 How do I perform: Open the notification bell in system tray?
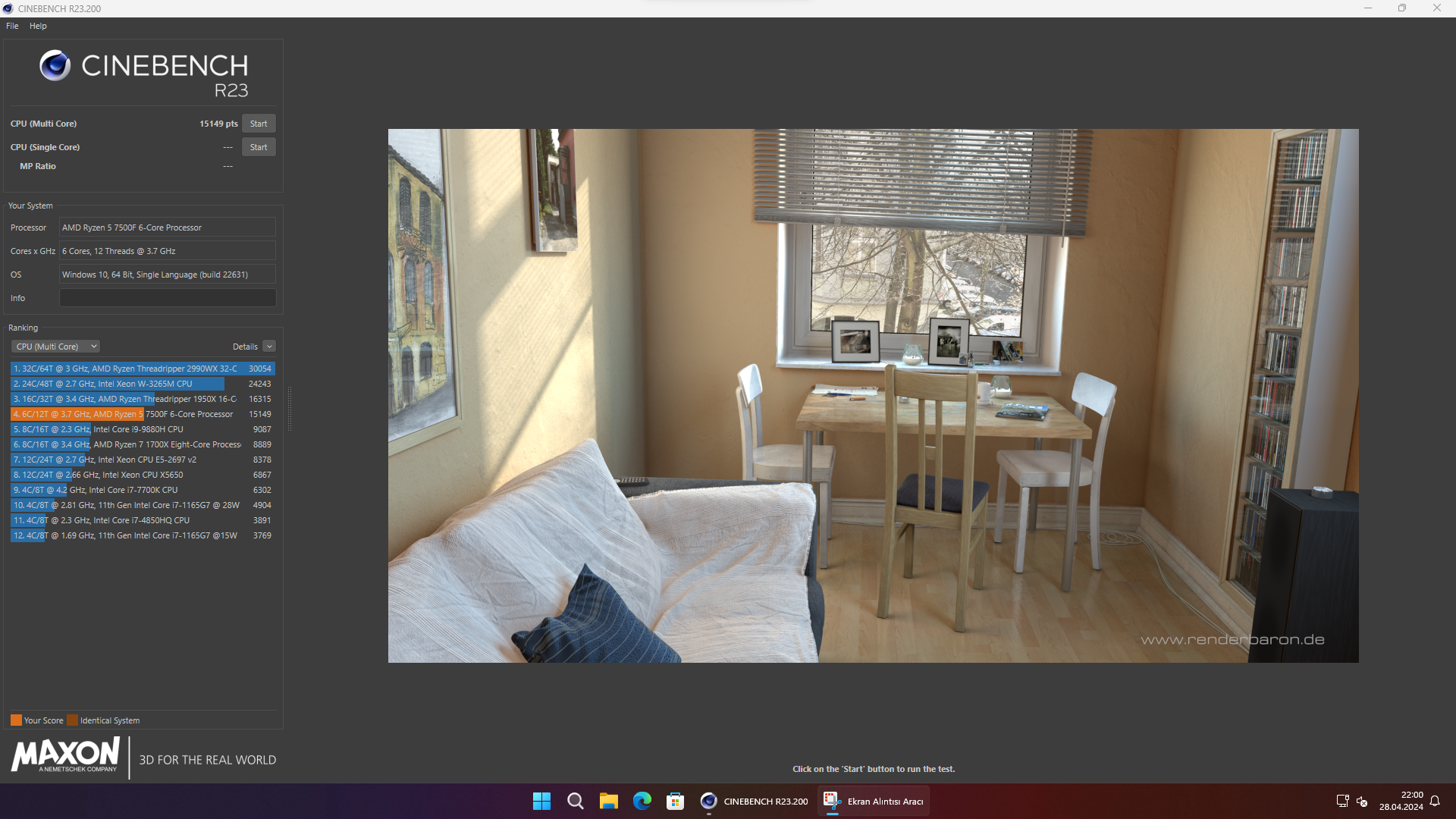point(1435,801)
